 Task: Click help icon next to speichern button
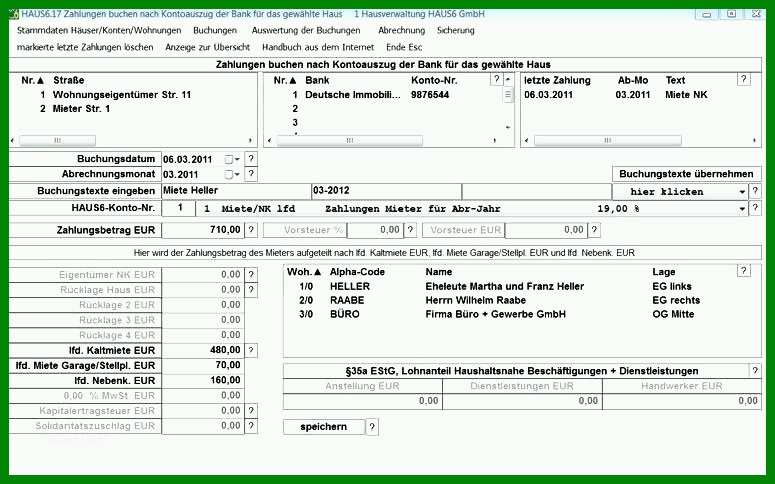point(372,427)
